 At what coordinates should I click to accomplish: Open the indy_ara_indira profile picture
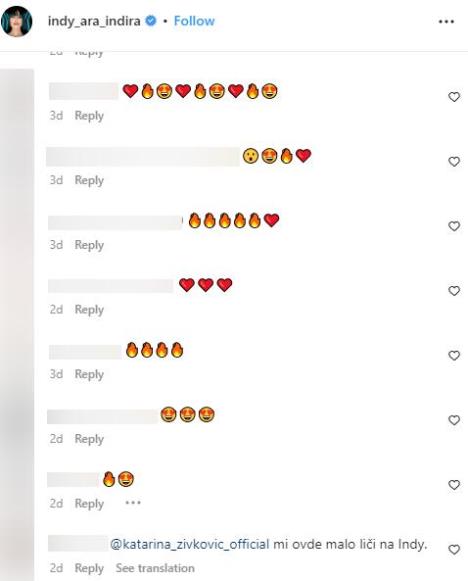pyautogui.click(x=16, y=21)
